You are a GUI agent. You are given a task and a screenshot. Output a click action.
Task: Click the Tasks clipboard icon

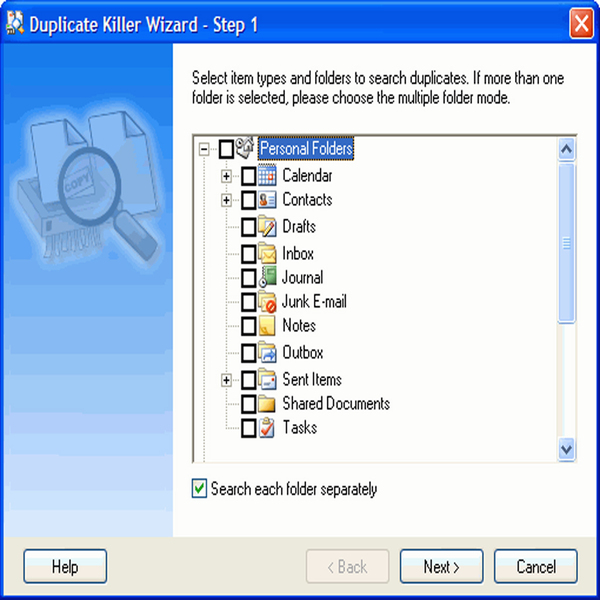[267, 428]
